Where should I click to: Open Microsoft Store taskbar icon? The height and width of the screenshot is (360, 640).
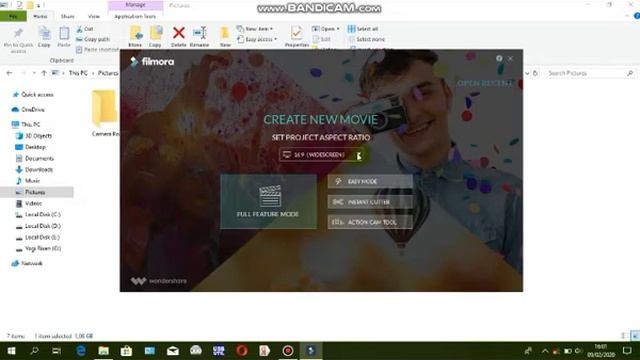tap(126, 351)
